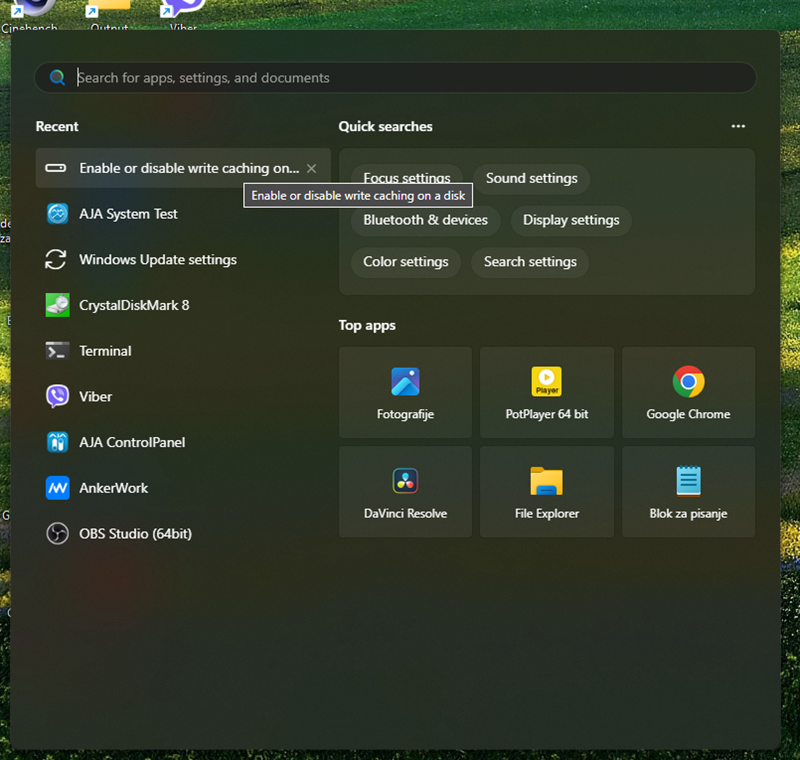Open Display settings quick search
Viewport: 800px width, 760px height.
[571, 220]
